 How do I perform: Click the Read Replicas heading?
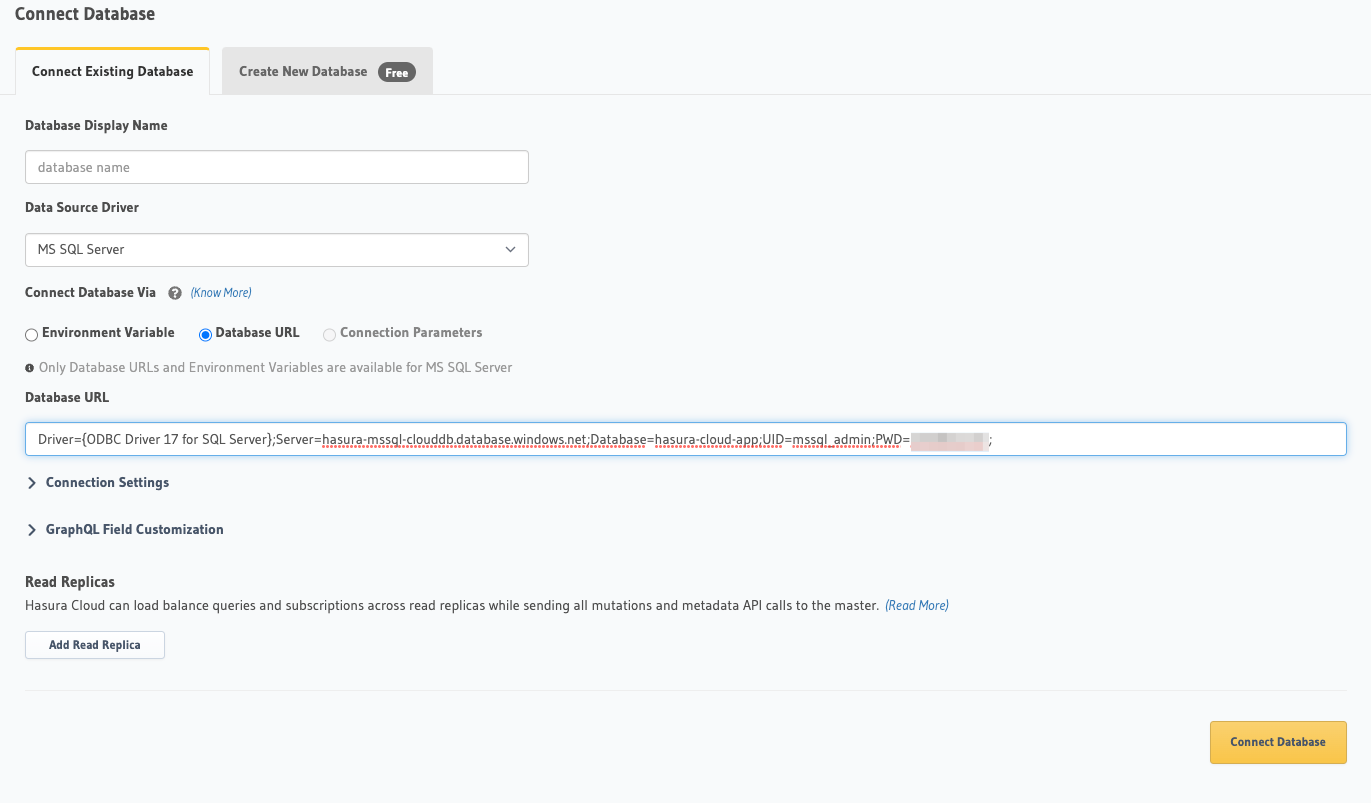[x=70, y=582]
